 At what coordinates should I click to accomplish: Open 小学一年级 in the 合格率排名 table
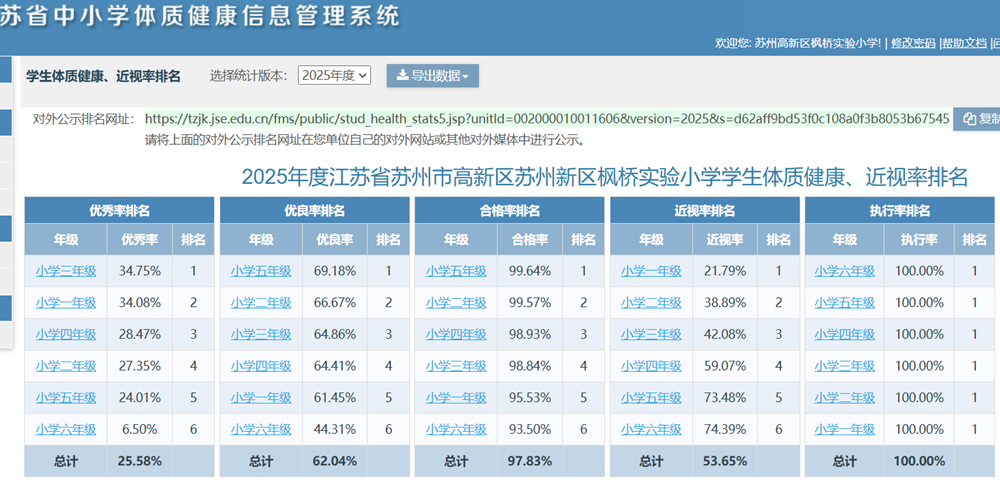456,398
